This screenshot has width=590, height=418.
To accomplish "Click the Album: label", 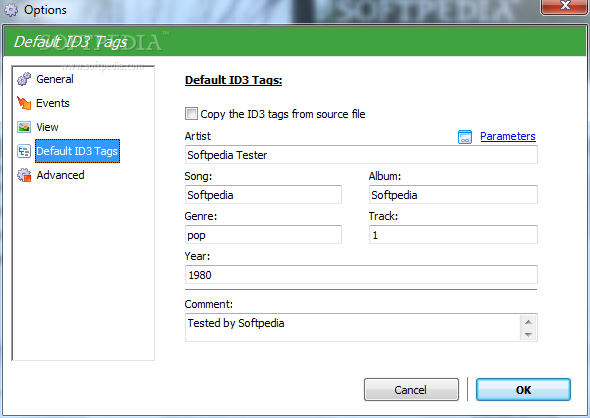I will coord(385,176).
